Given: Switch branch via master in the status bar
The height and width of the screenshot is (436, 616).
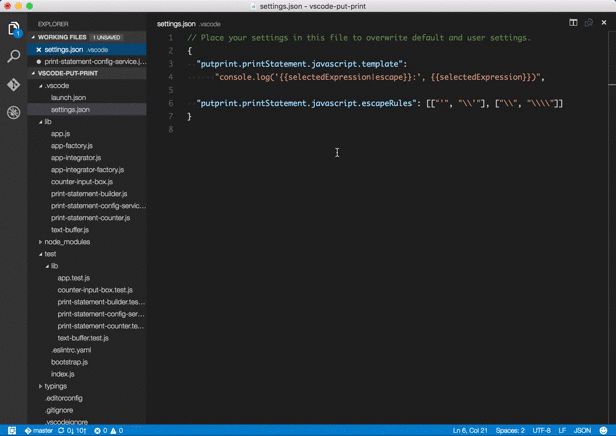Looking at the screenshot, I should click(39, 431).
